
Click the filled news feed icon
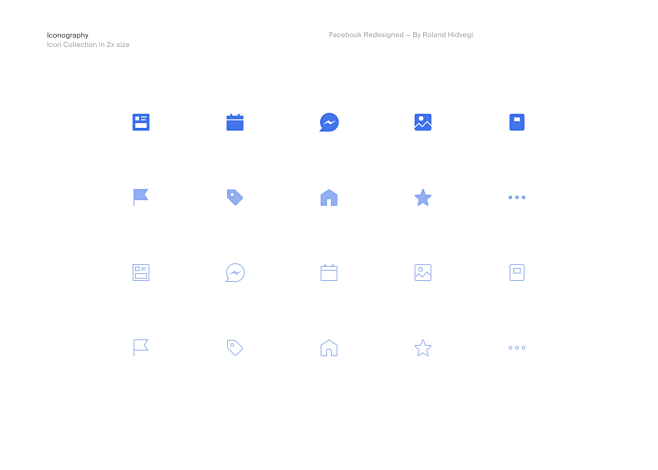point(141,122)
